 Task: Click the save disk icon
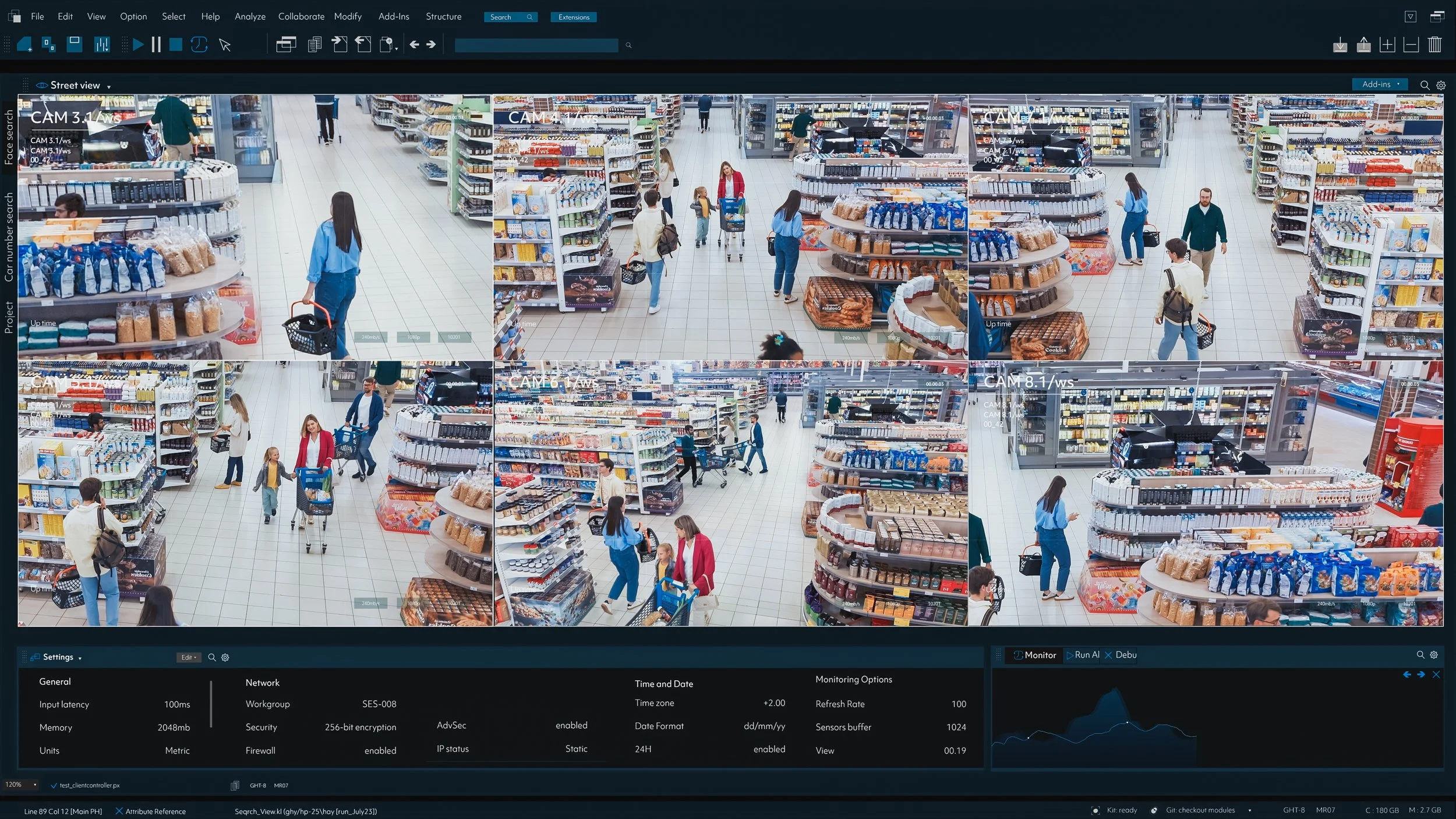[75, 44]
